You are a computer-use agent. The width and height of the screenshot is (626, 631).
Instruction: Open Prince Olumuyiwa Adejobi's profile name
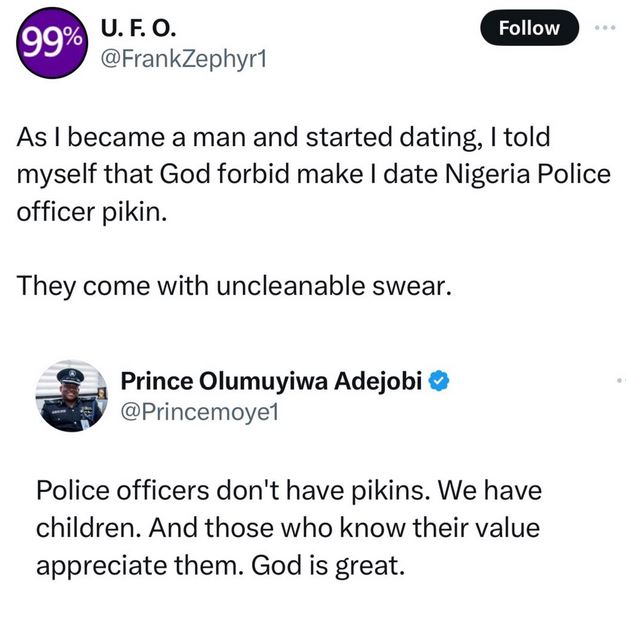[271, 380]
